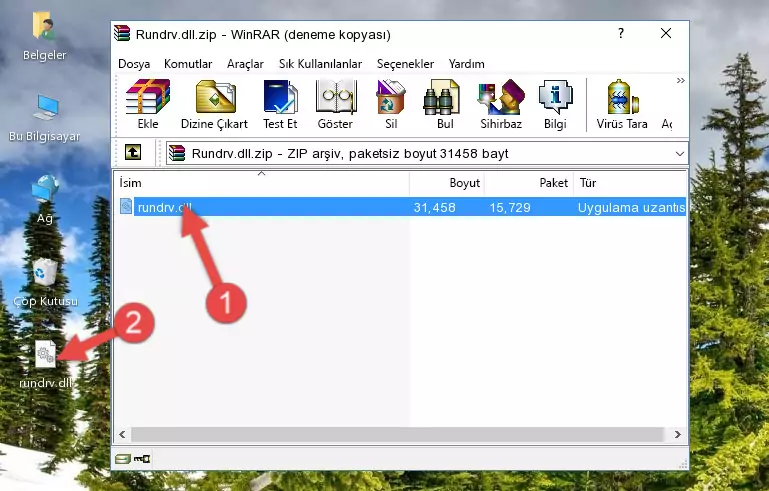Open the Sık Kullanılanlar menu
Image resolution: width=769 pixels, height=491 pixels.
tap(320, 64)
